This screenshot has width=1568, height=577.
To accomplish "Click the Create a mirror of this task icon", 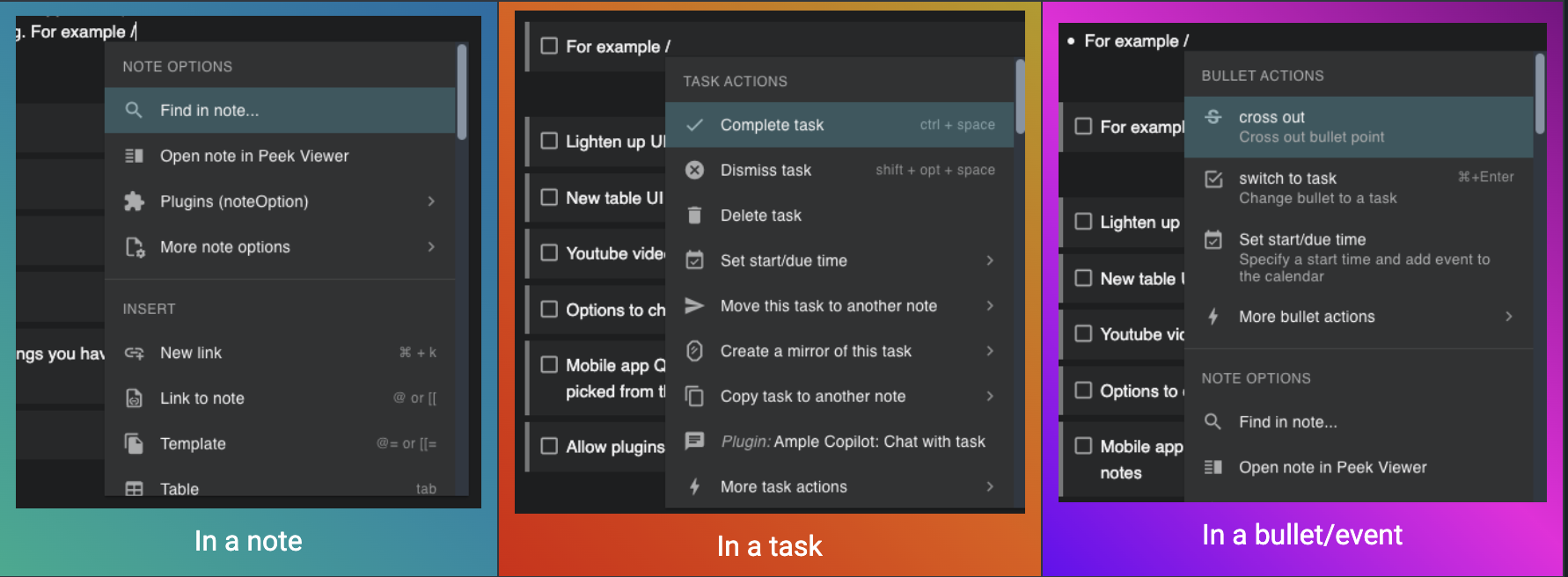I will [x=694, y=351].
